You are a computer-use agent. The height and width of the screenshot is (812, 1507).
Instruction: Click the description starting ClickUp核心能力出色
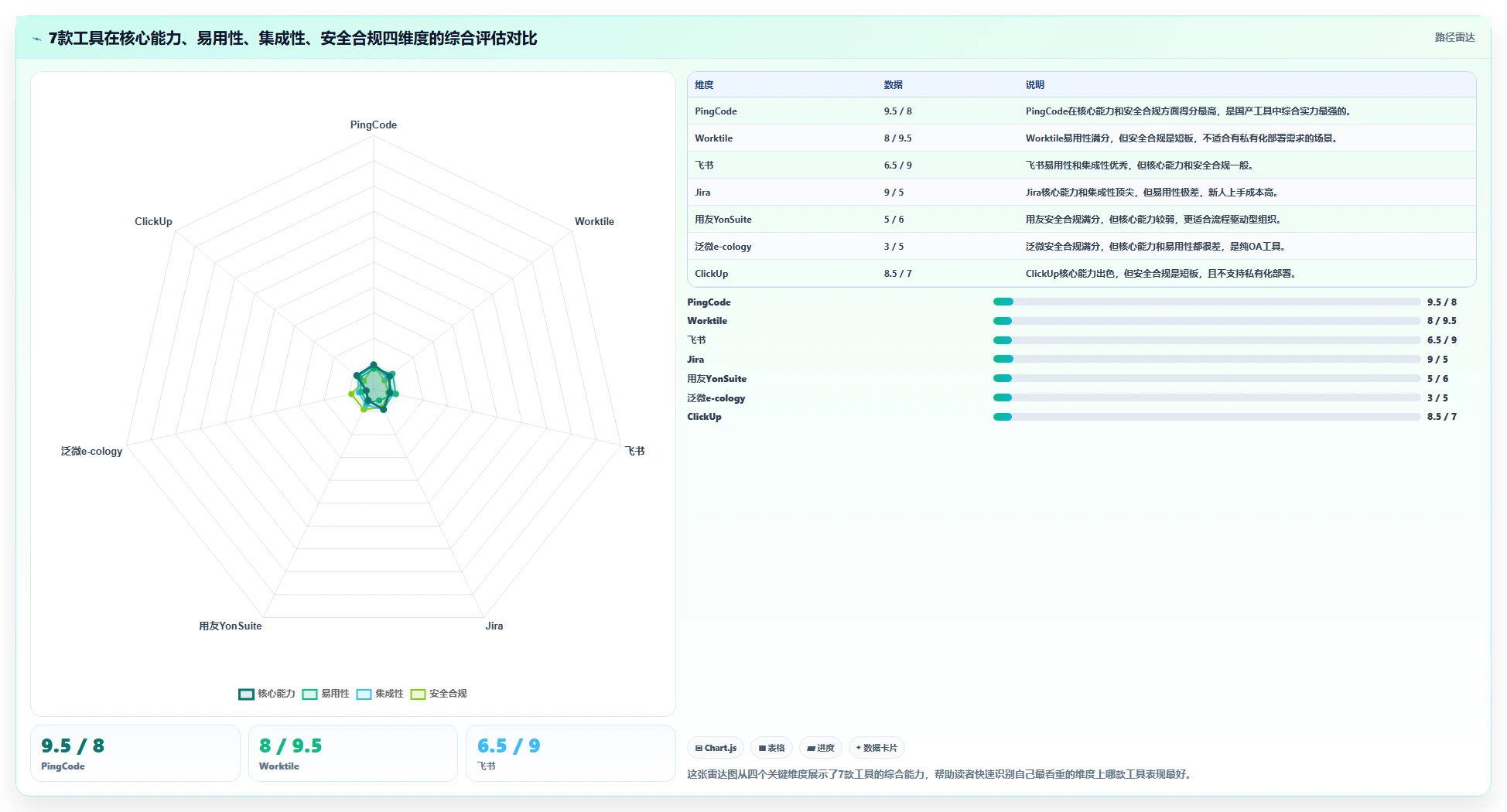pos(1162,274)
